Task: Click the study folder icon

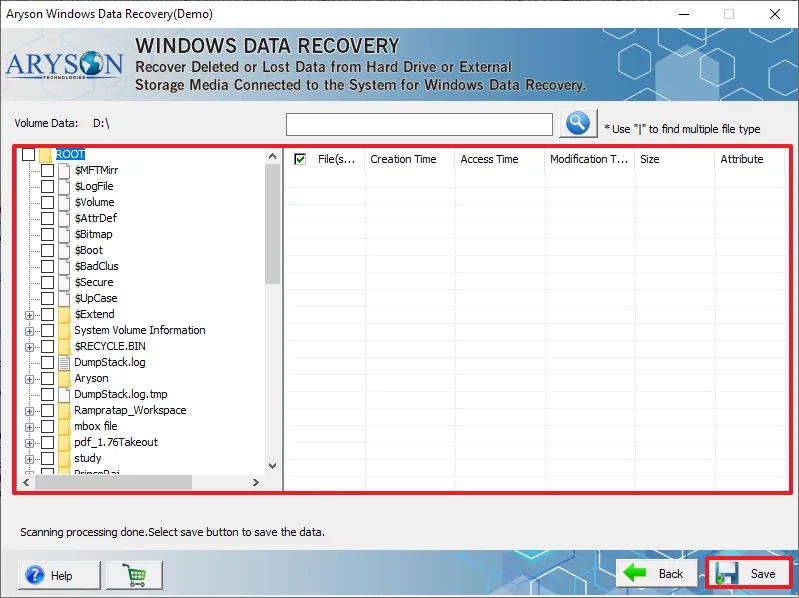Action: [x=64, y=458]
